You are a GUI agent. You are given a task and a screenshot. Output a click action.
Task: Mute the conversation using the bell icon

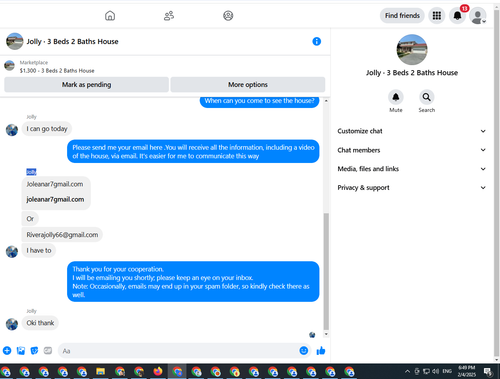pos(396,97)
